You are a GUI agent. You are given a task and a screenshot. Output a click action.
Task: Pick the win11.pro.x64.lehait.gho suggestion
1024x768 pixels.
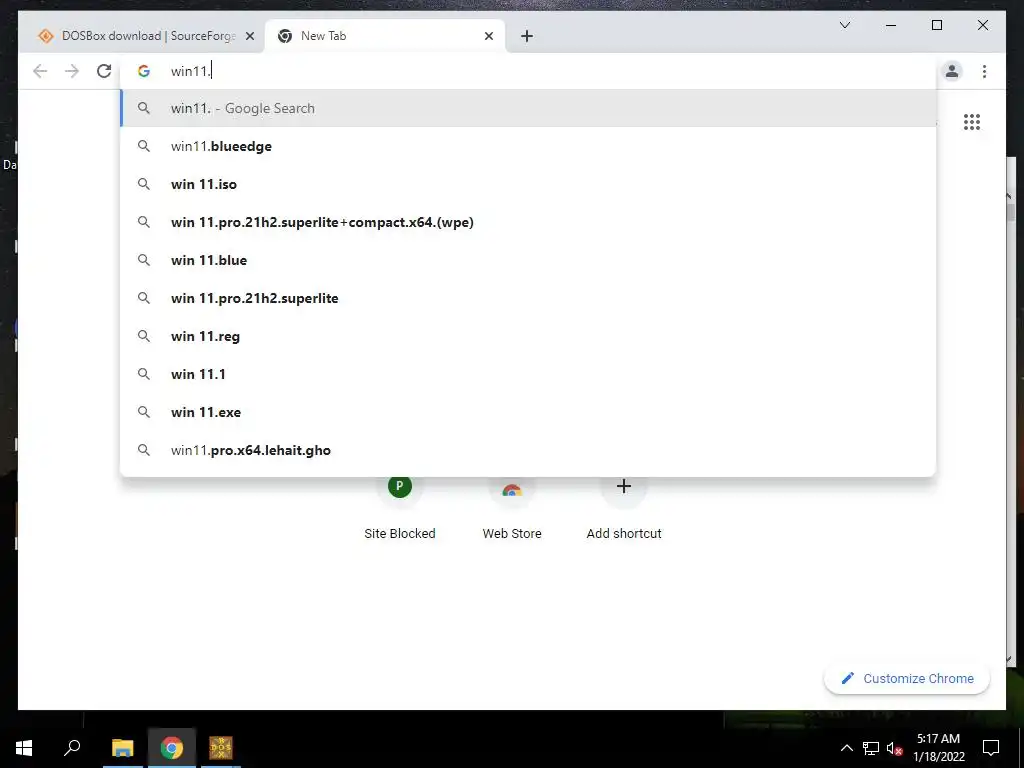click(x=528, y=450)
